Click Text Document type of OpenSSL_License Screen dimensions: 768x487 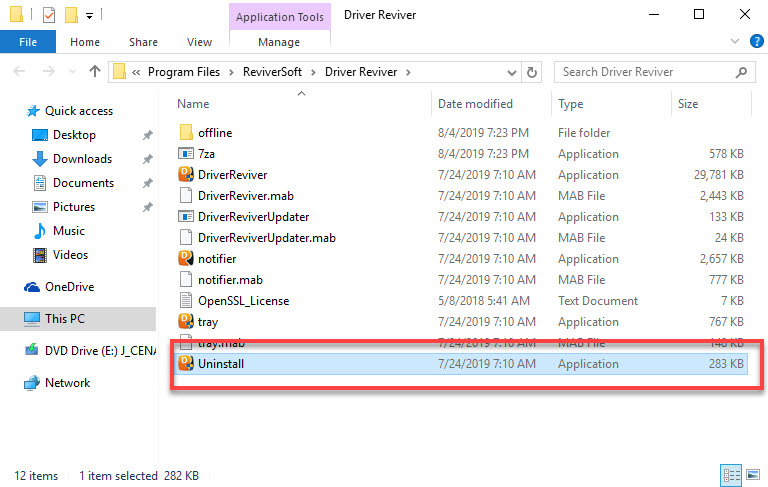click(598, 301)
